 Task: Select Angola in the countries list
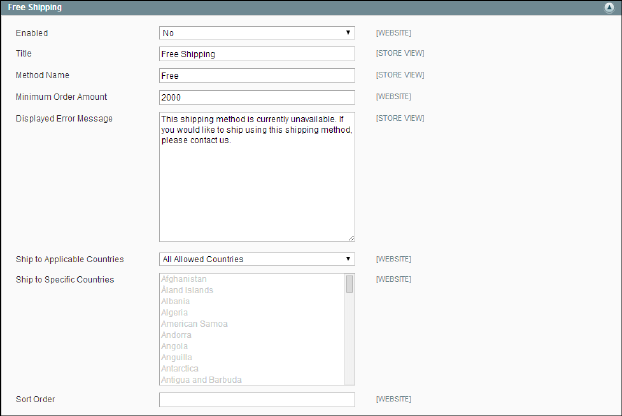[x=177, y=346]
